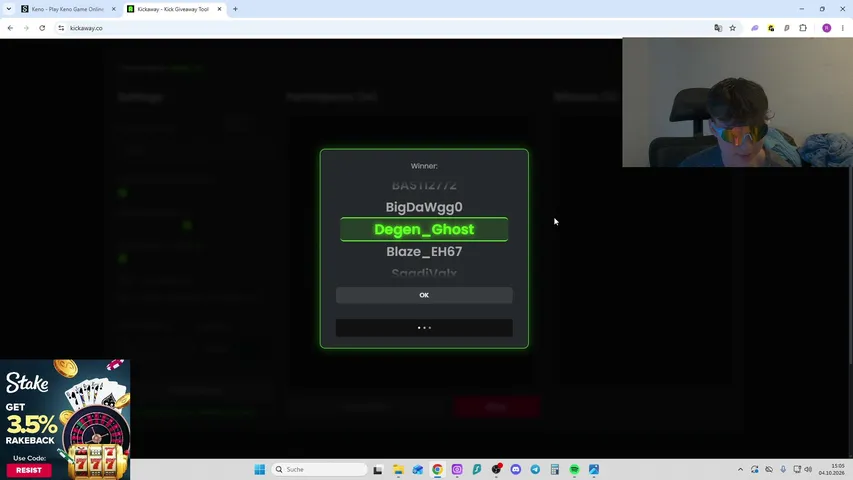Switch to the Keno game browser tab
The height and width of the screenshot is (480, 853).
point(65,9)
